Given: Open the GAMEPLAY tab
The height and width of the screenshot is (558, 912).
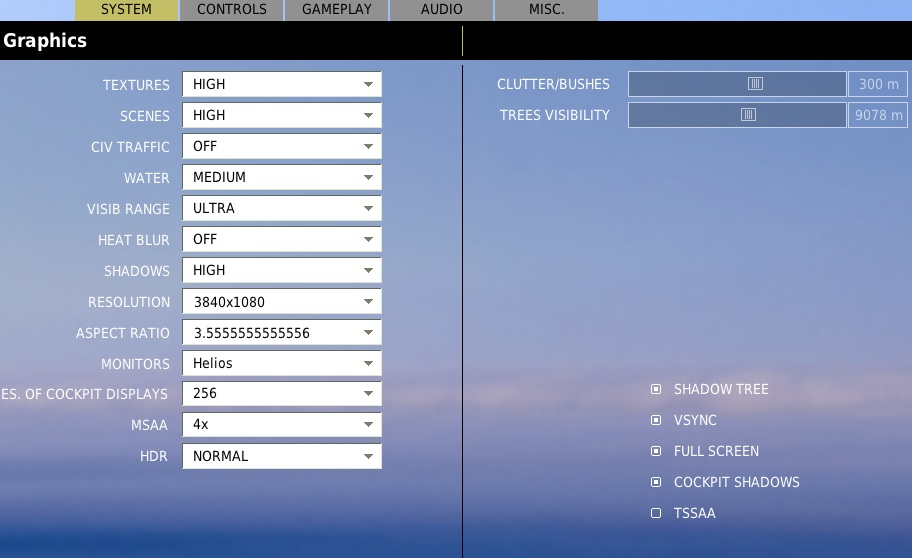Looking at the screenshot, I should [x=337, y=10].
